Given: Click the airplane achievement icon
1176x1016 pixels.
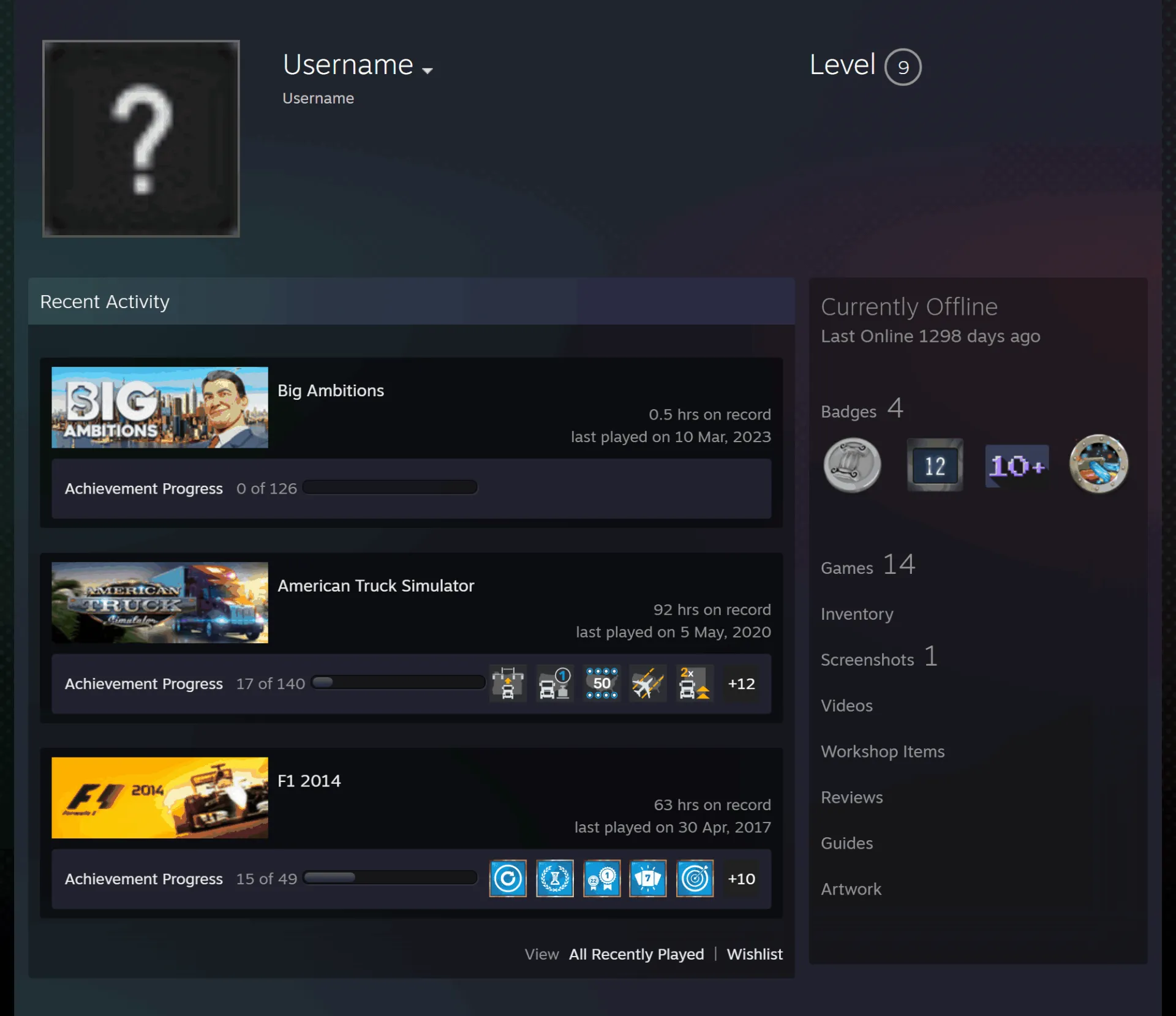Looking at the screenshot, I should pyautogui.click(x=648, y=683).
